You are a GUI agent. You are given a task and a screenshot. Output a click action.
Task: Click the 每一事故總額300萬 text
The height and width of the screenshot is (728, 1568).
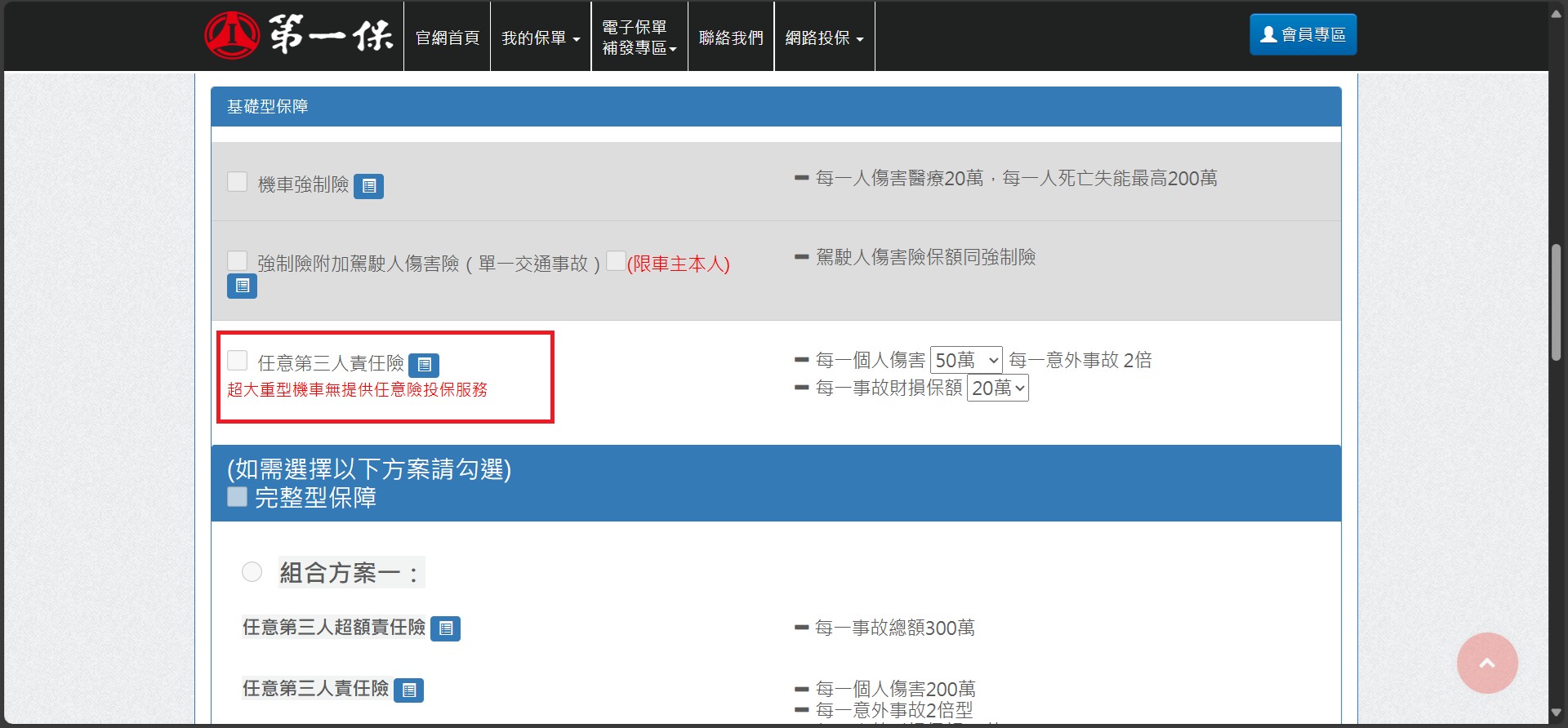(x=895, y=628)
